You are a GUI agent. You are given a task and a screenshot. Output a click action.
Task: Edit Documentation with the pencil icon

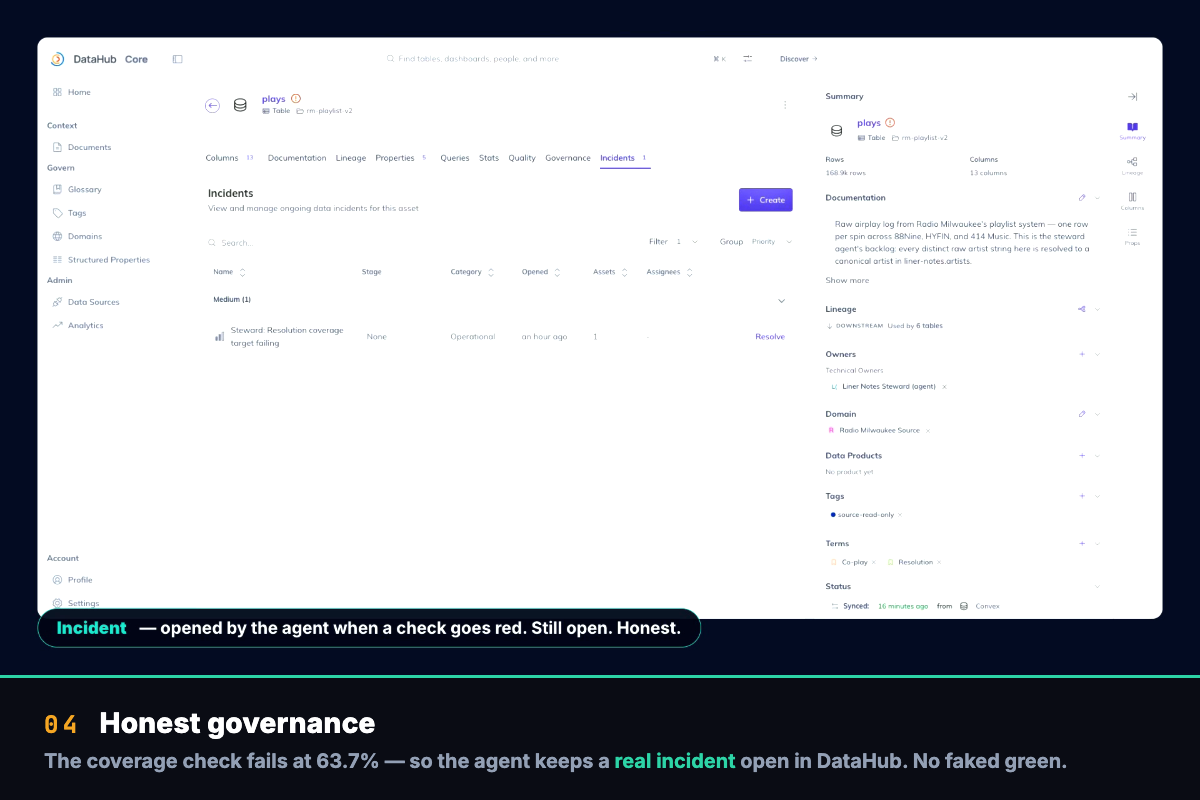pyautogui.click(x=1082, y=198)
